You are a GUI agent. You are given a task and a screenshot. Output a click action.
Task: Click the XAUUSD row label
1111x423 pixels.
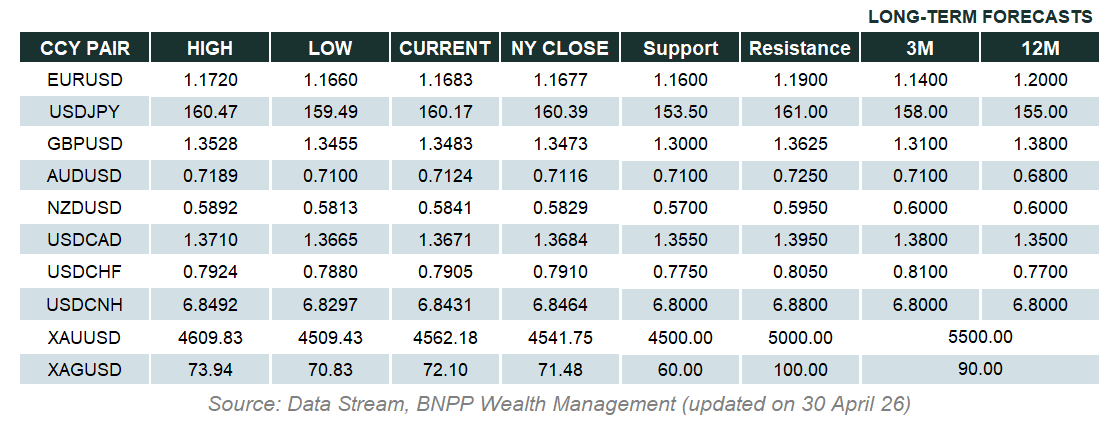pyautogui.click(x=84, y=337)
